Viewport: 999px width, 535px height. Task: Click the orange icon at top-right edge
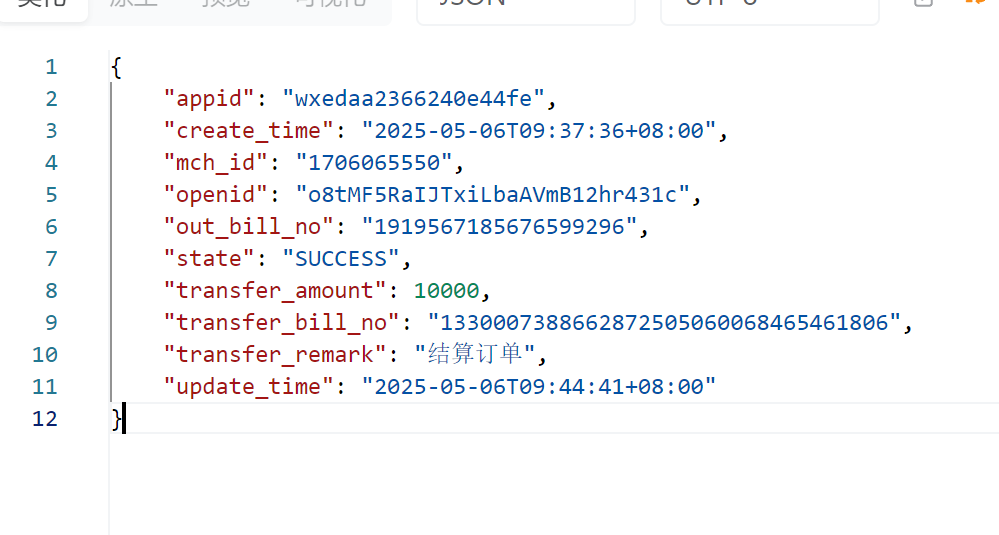pos(976,3)
